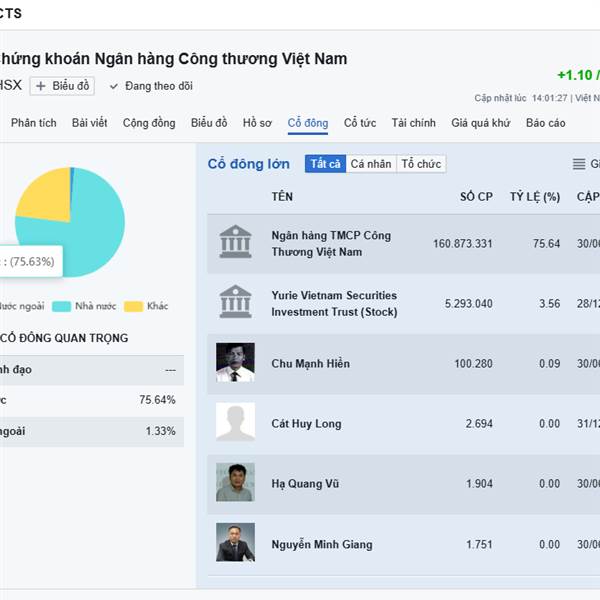Screen dimensions: 600x600
Task: Open Cát Huy Long's placeholder avatar
Action: point(235,422)
